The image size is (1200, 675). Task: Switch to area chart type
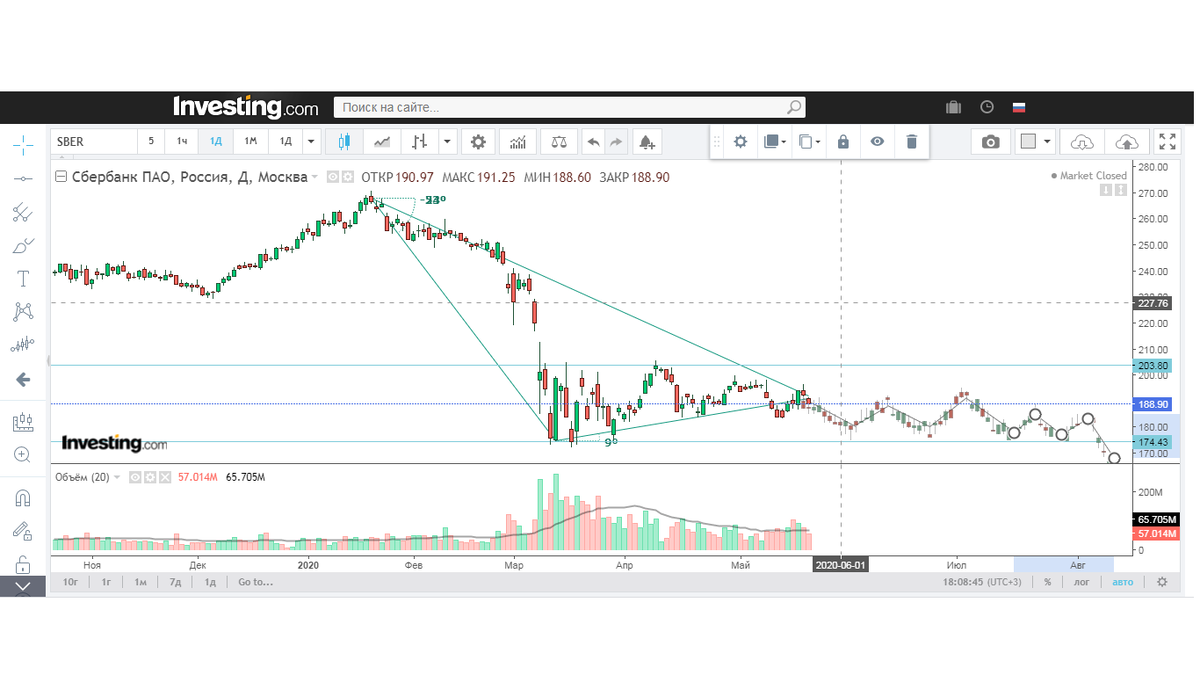click(x=382, y=142)
